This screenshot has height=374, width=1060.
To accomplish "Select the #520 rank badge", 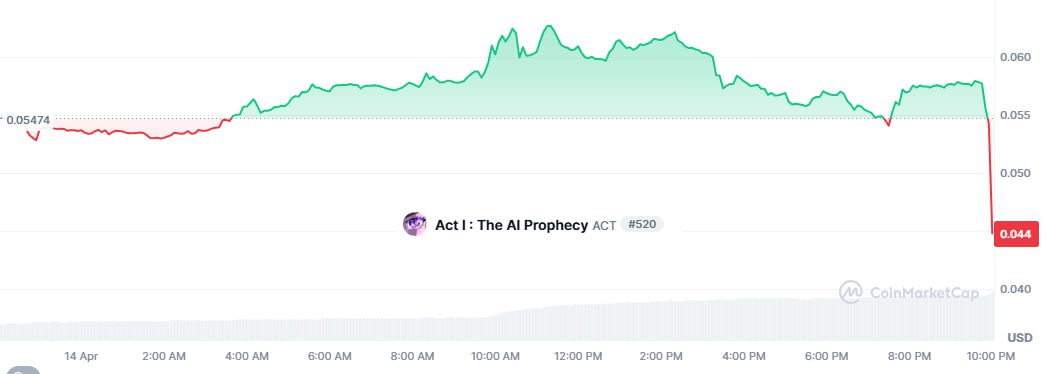I will tap(642, 225).
